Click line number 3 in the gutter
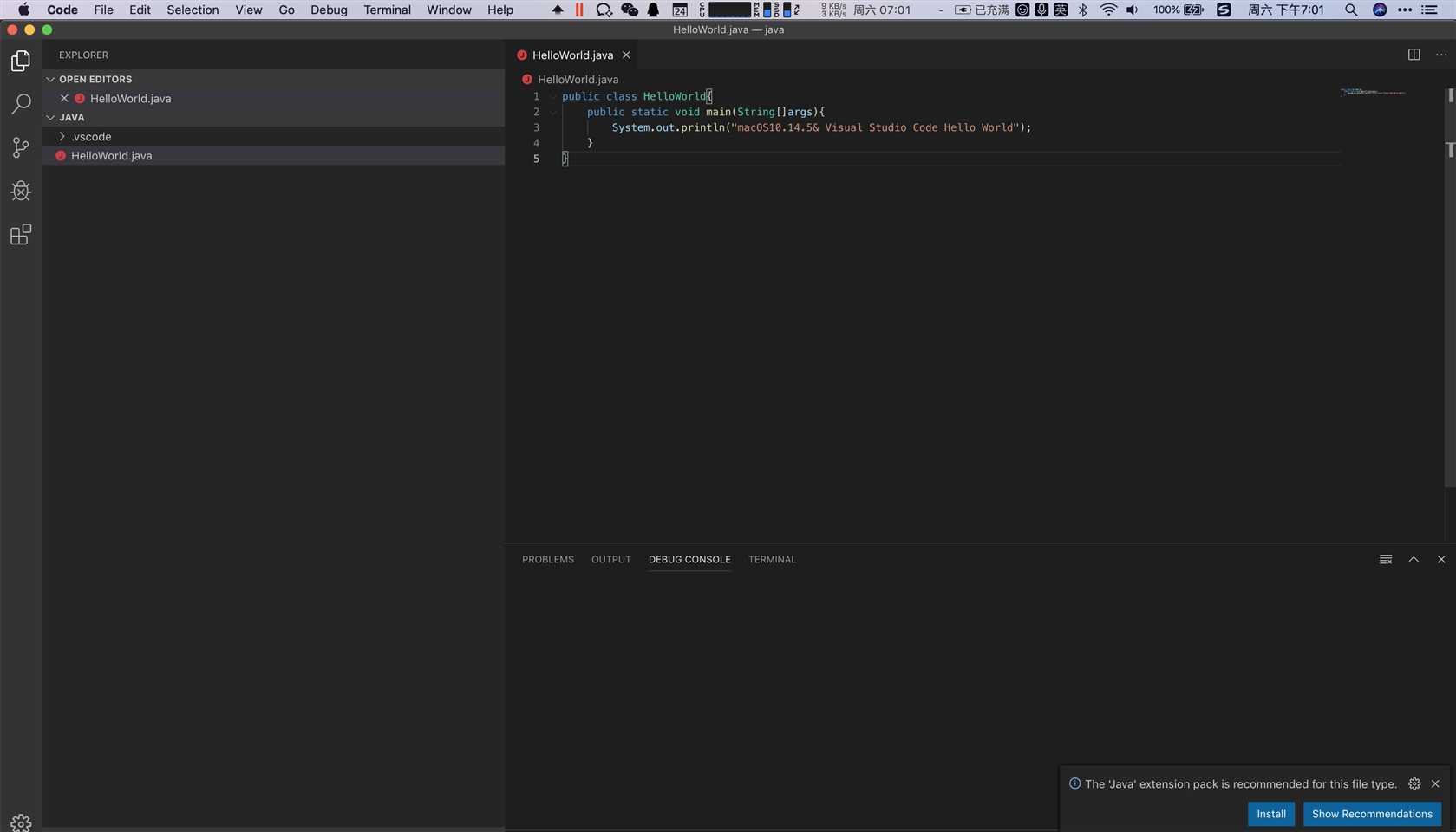 pyautogui.click(x=536, y=127)
